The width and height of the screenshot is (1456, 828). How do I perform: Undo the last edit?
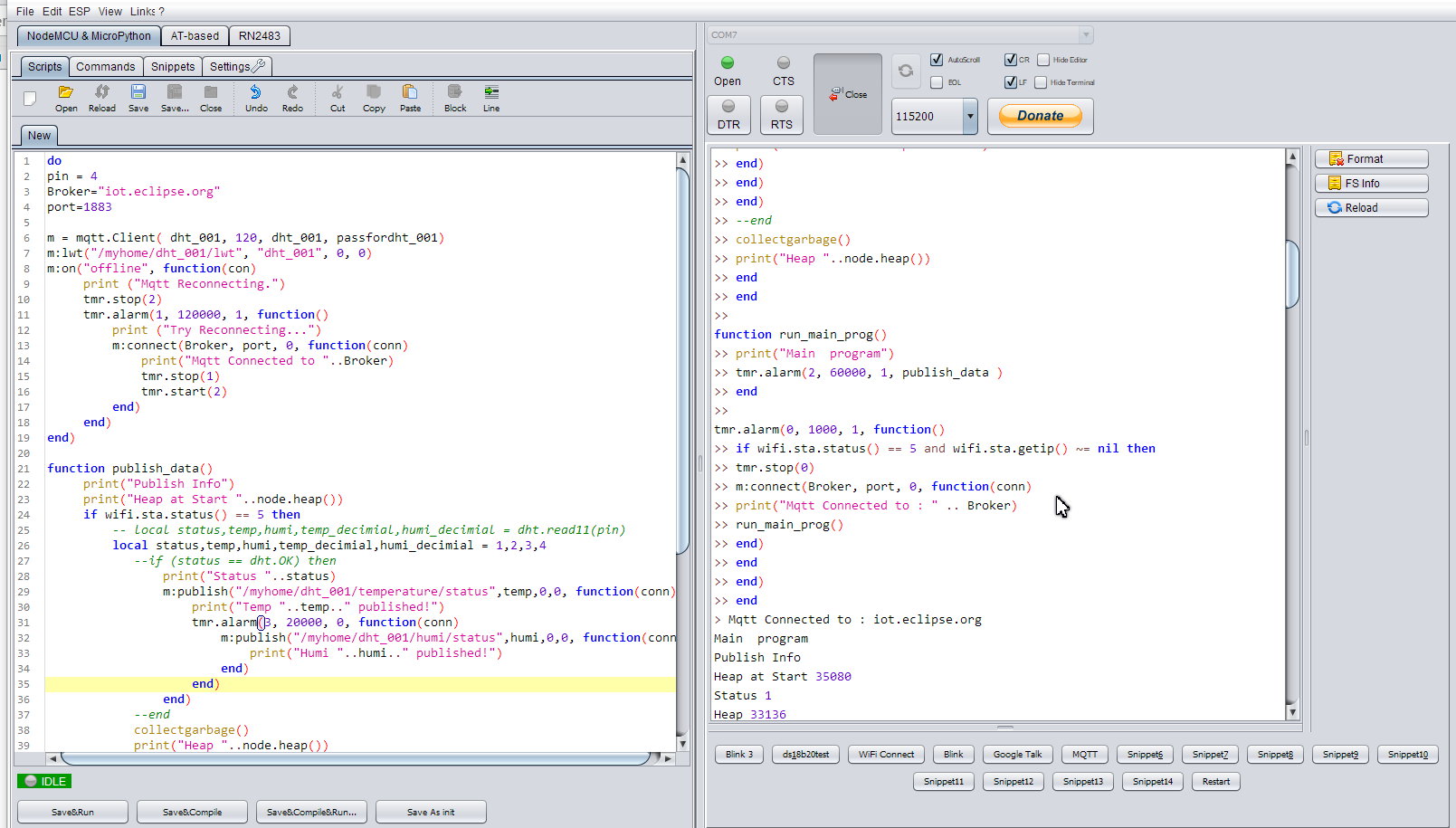[x=256, y=98]
